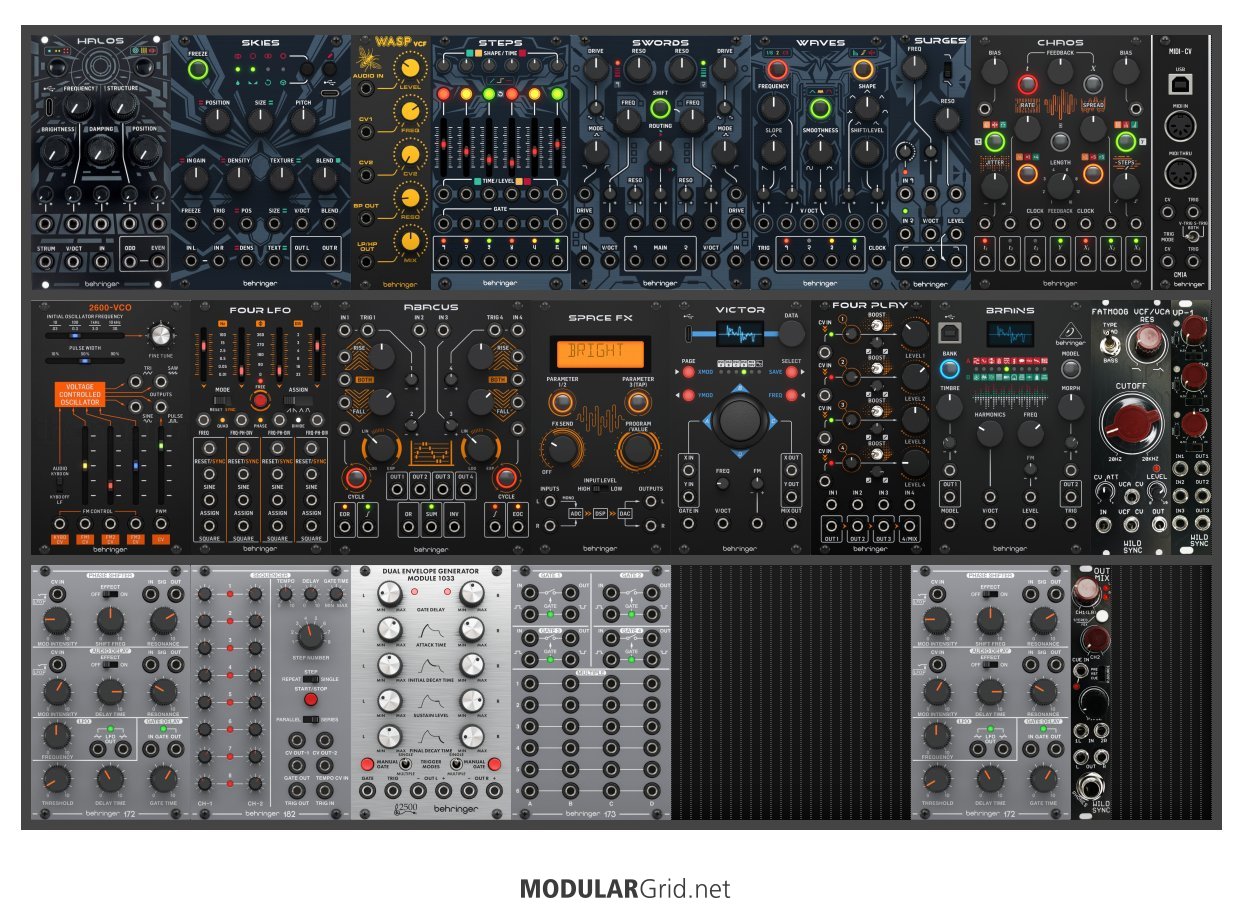Click the 2600-VCO FINE TUNE knob

coord(160,336)
